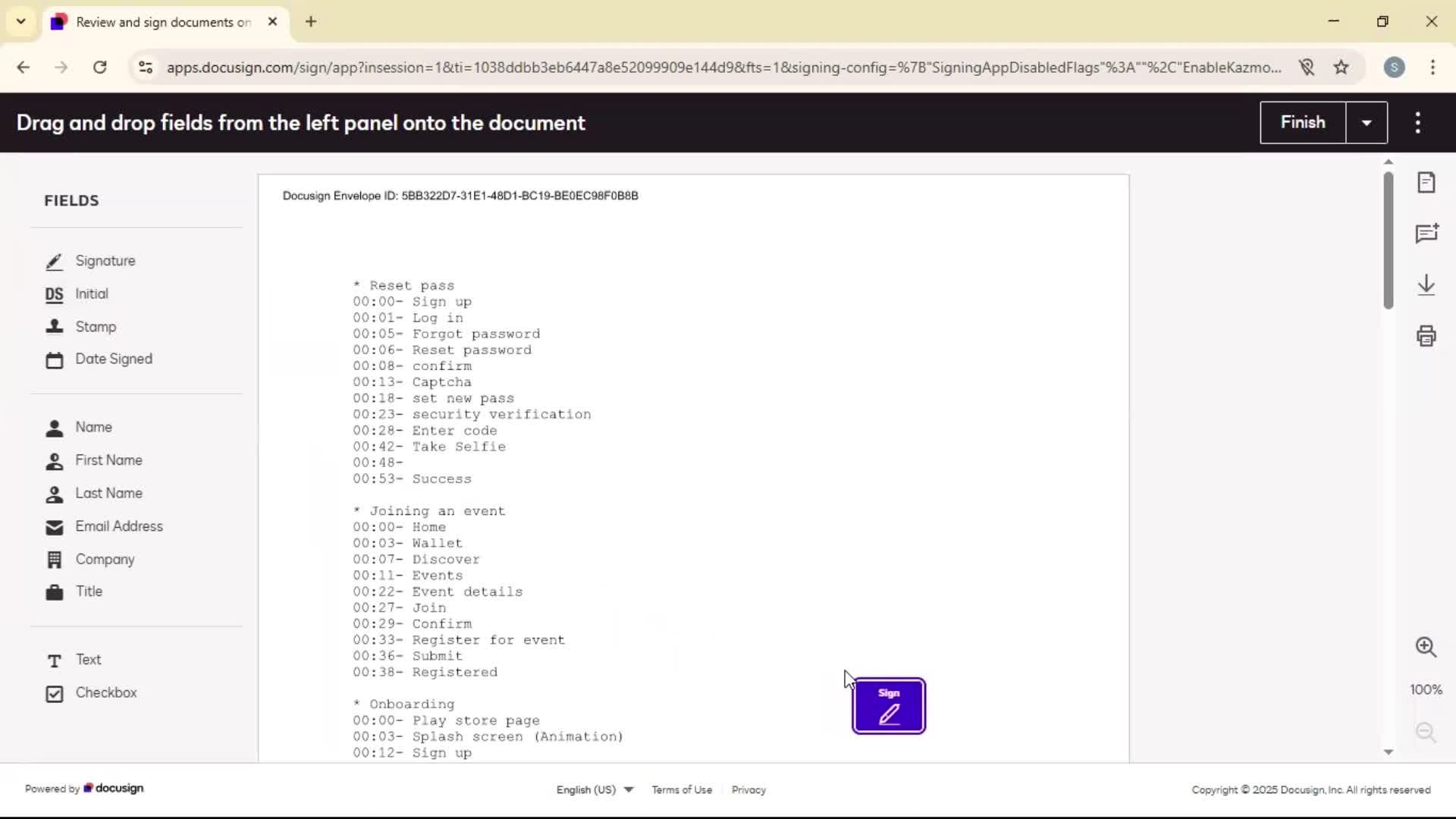Reload the browser page
This screenshot has height=819, width=1456.
click(x=99, y=67)
